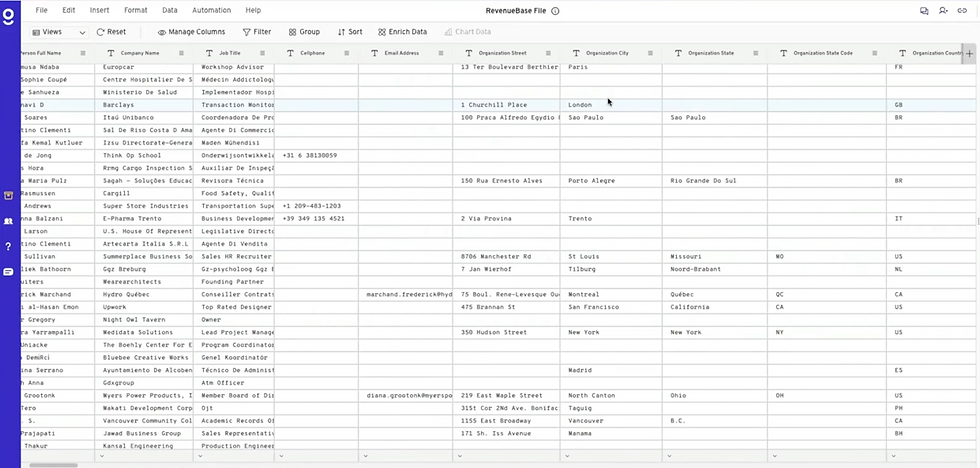Open the store box icon in sidebar
This screenshot has width=980, height=468.
[x=8, y=196]
